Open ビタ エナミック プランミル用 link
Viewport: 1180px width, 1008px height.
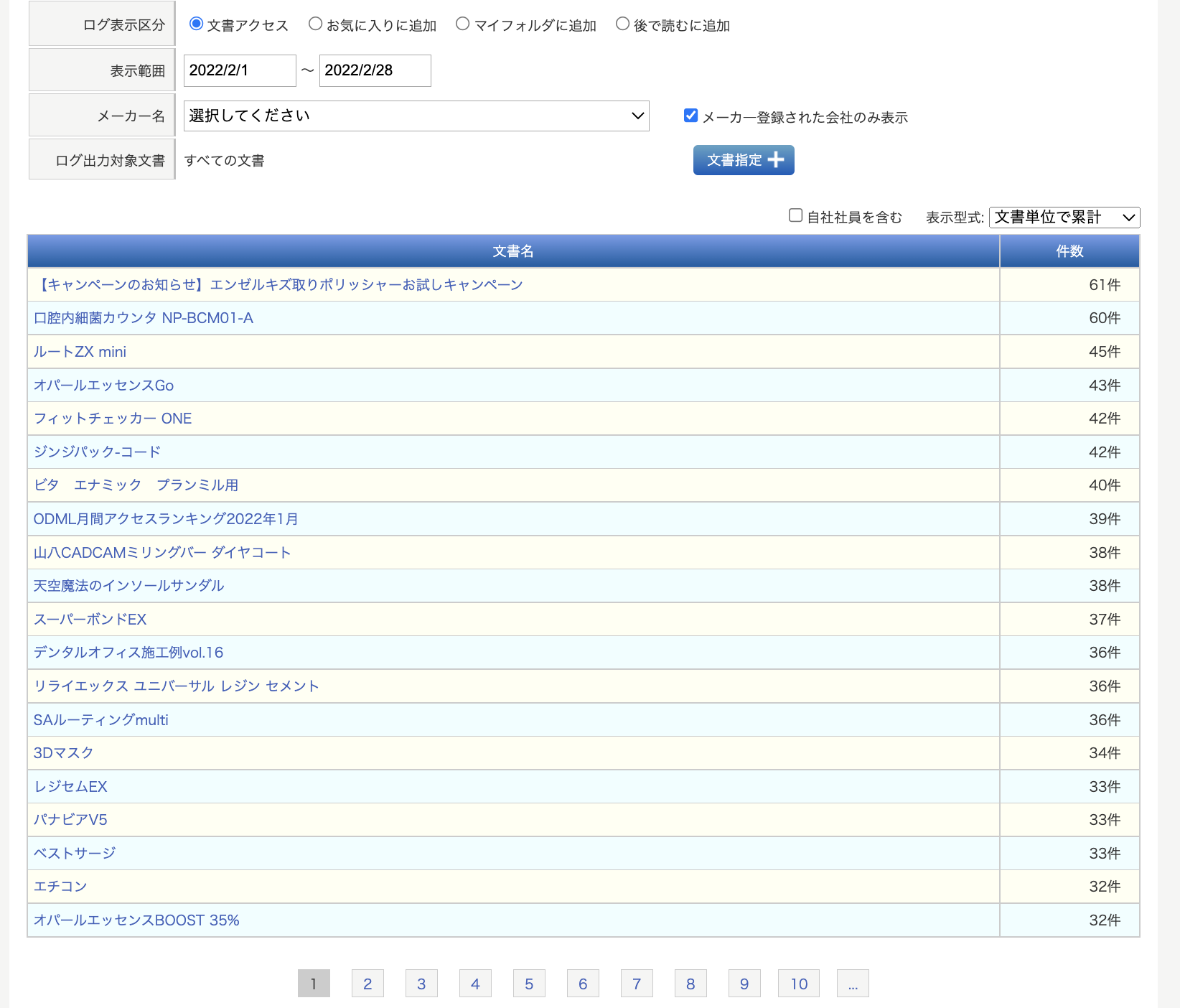136,485
